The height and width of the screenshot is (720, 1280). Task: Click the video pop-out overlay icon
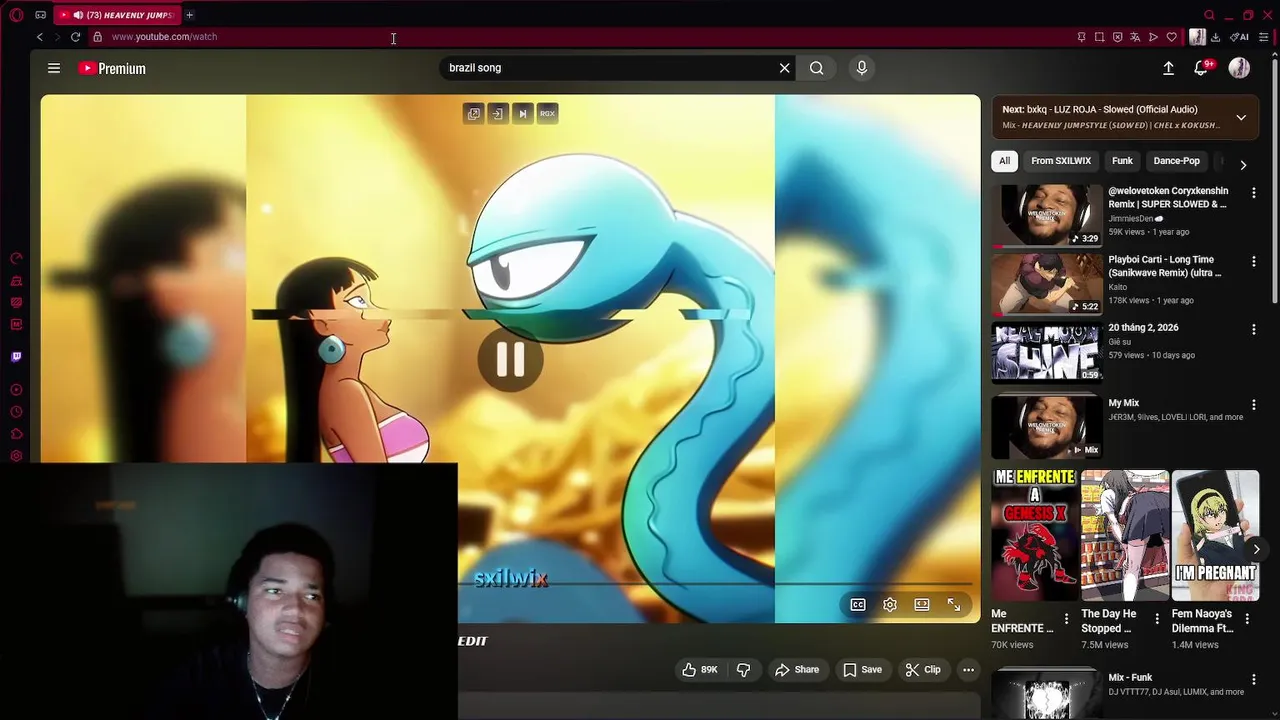coord(473,113)
